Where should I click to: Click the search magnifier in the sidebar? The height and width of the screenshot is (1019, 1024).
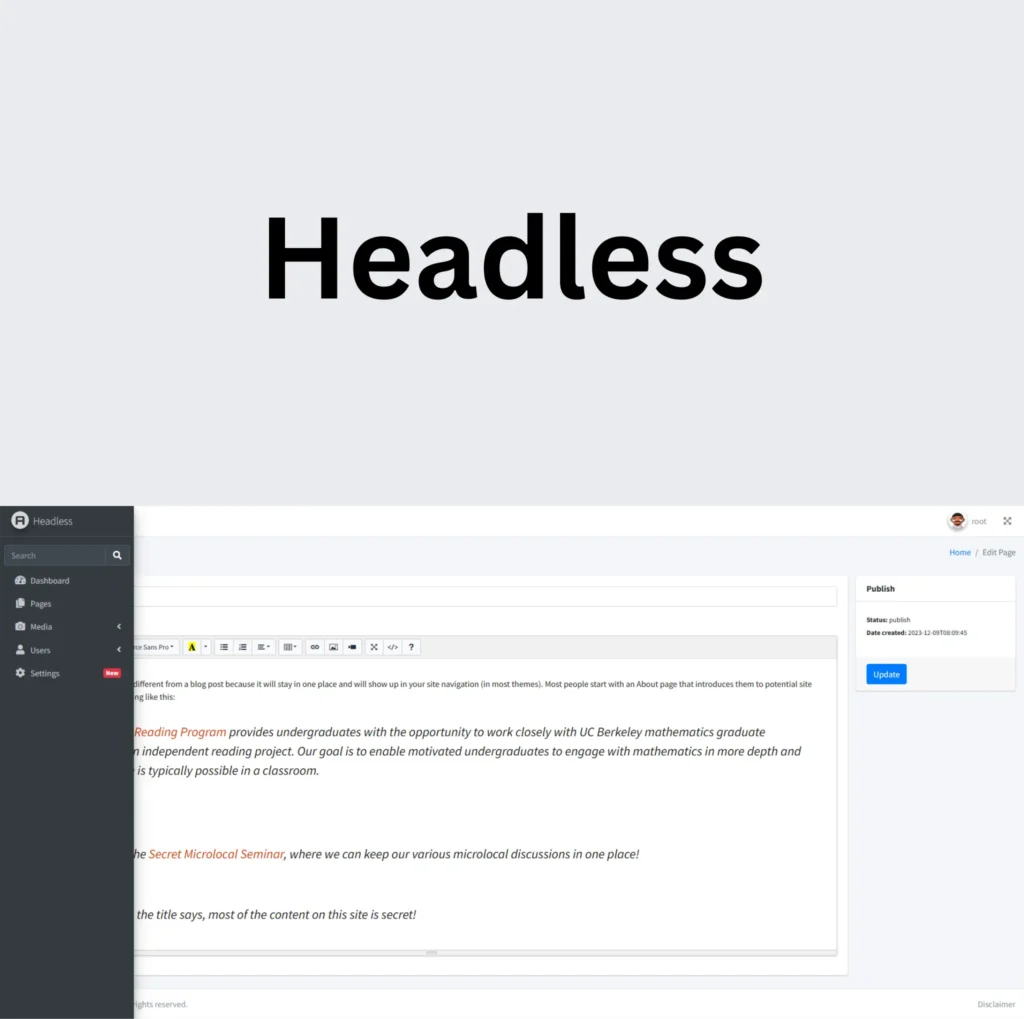pyautogui.click(x=117, y=555)
